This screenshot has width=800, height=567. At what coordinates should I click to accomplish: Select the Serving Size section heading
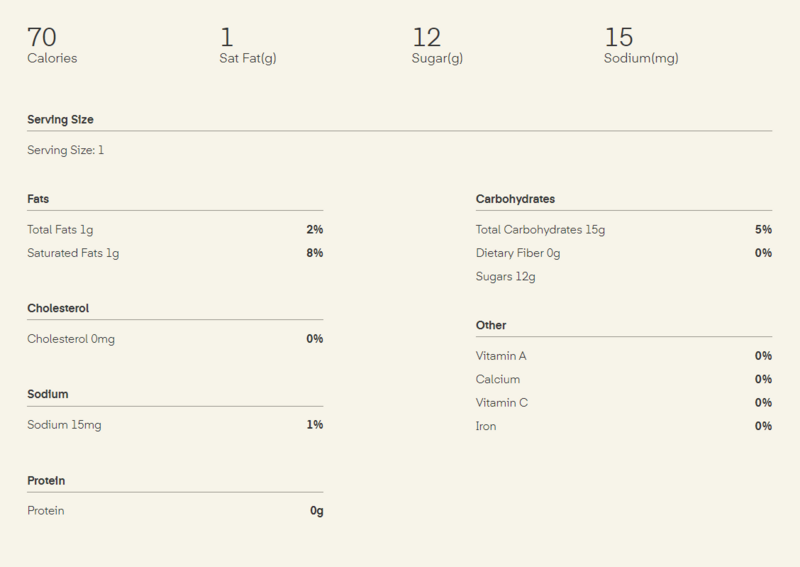(60, 120)
